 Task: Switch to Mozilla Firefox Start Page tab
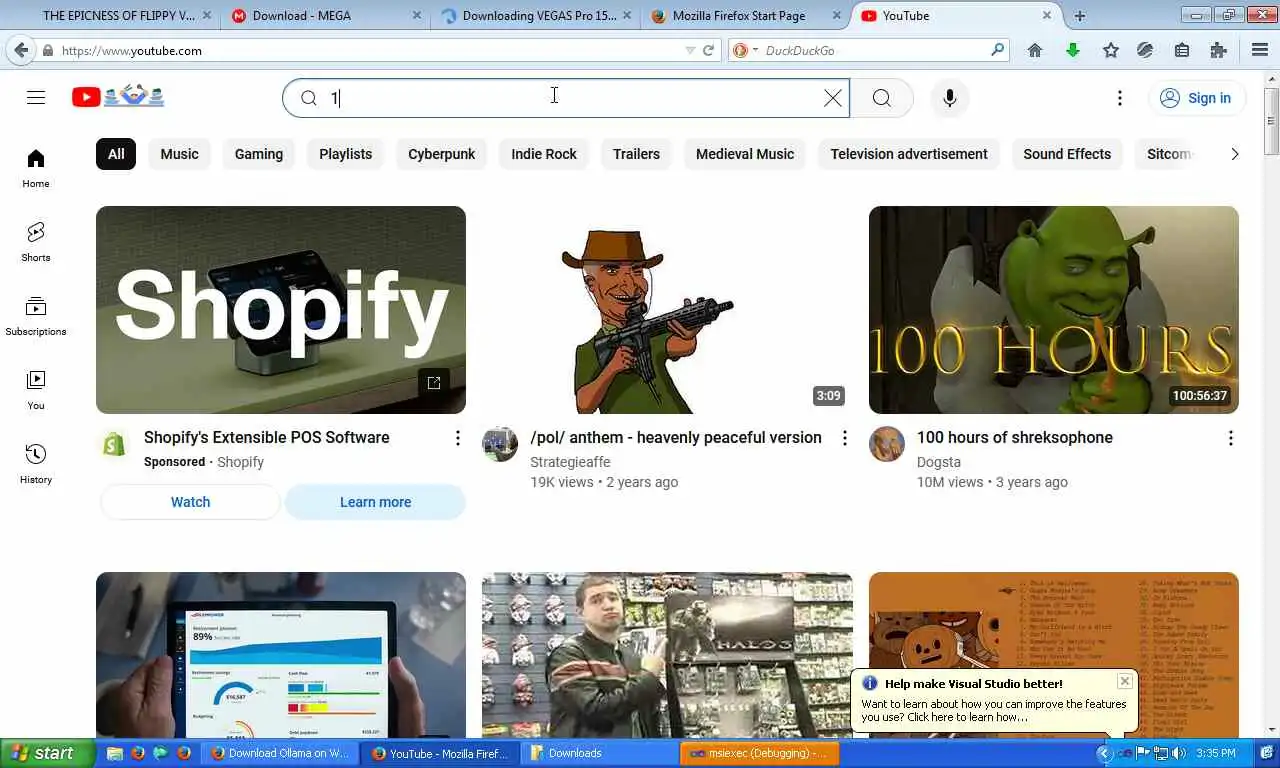(x=744, y=16)
